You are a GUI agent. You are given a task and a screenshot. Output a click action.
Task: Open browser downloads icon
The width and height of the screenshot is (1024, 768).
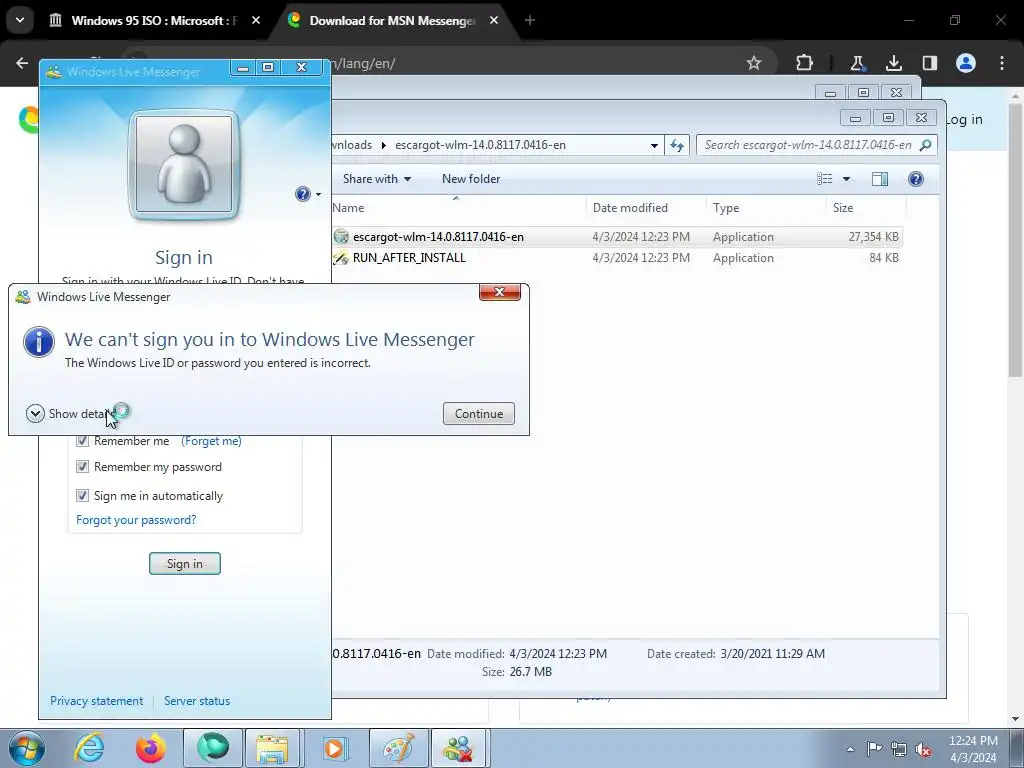[893, 63]
